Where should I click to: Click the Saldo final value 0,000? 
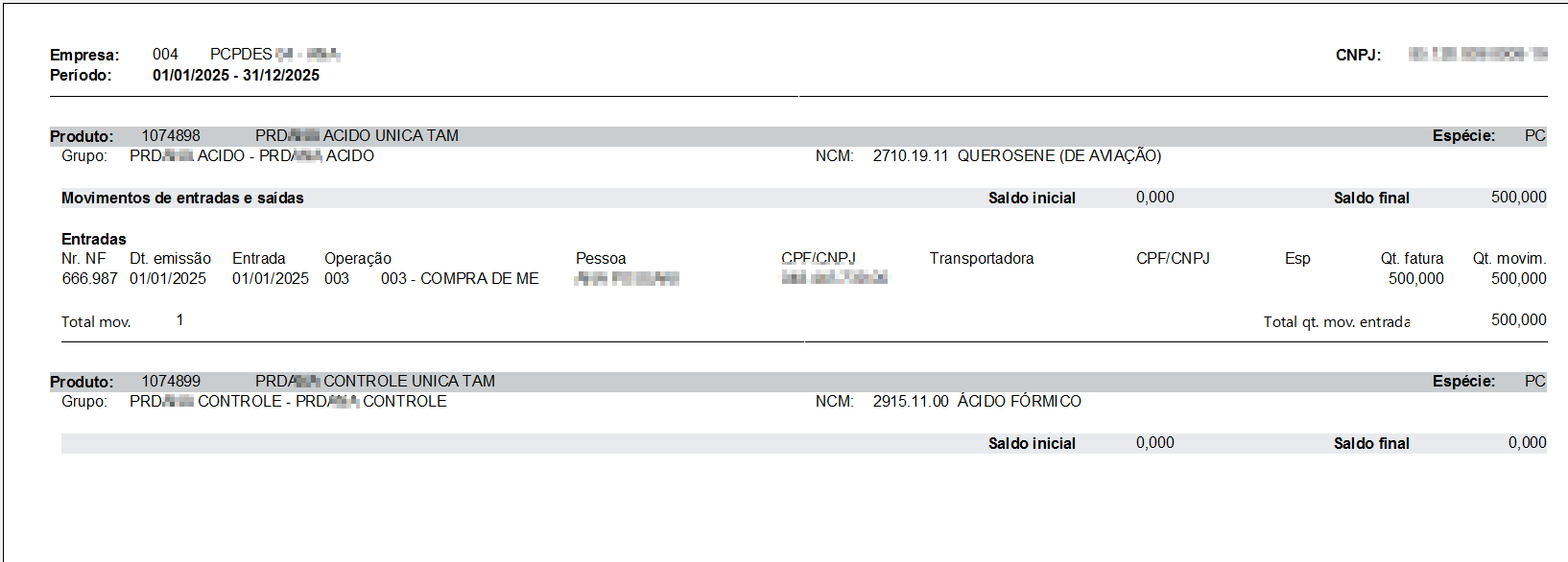(x=1527, y=442)
